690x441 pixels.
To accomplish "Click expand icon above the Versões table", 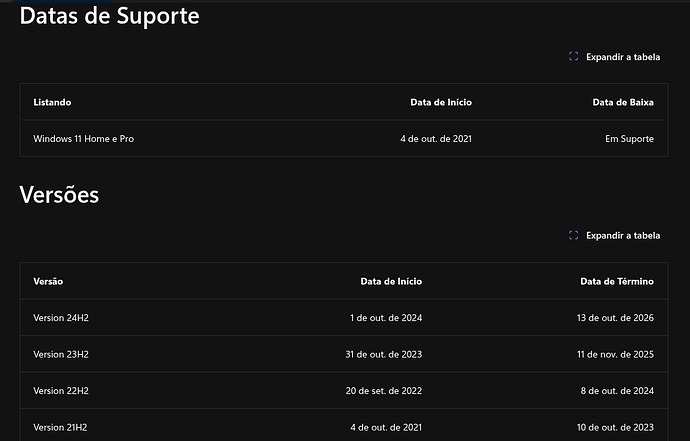I will coord(573,235).
